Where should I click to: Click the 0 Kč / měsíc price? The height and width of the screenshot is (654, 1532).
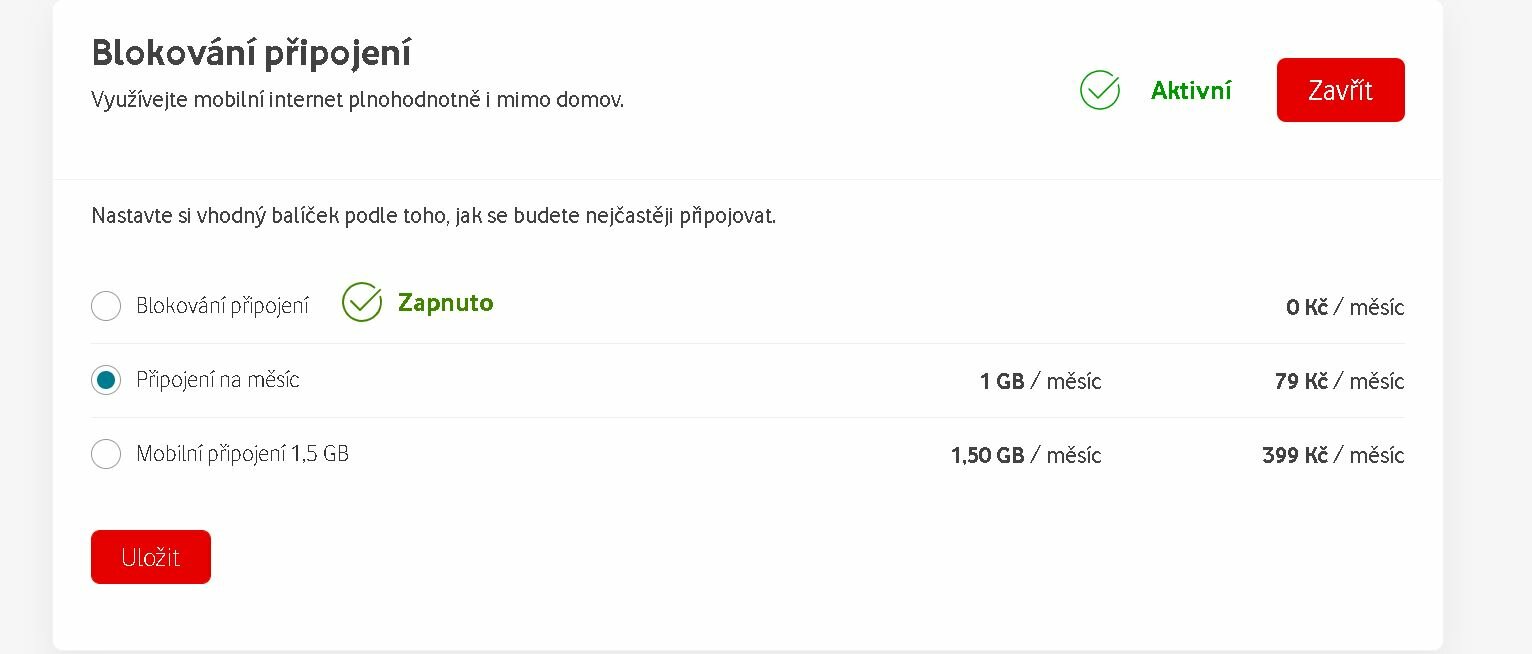click(1345, 307)
